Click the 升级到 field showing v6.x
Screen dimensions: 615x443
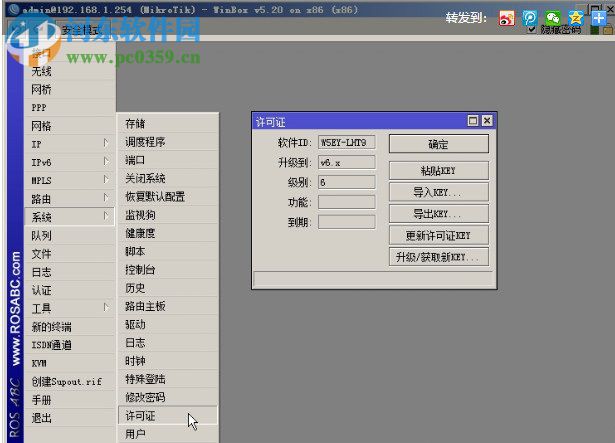pyautogui.click(x=346, y=162)
